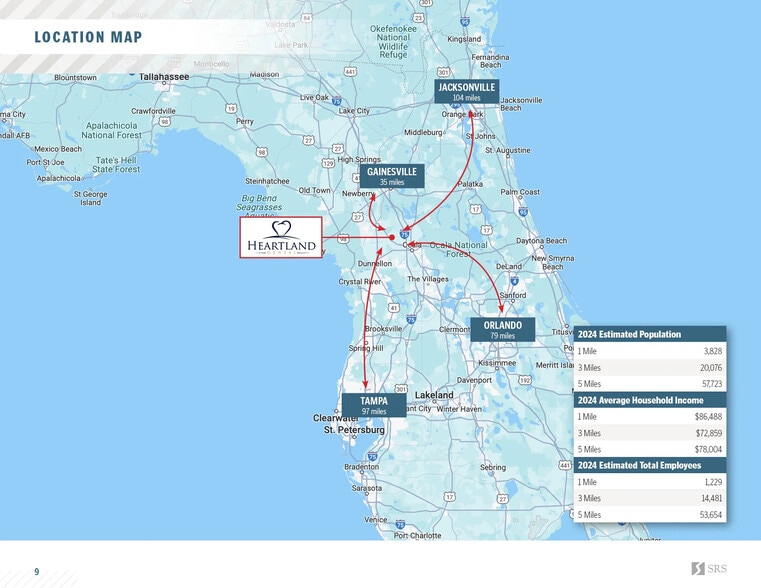This screenshot has height=588, width=761.
Task: Click the route 129 highway shield
Action: point(329,163)
